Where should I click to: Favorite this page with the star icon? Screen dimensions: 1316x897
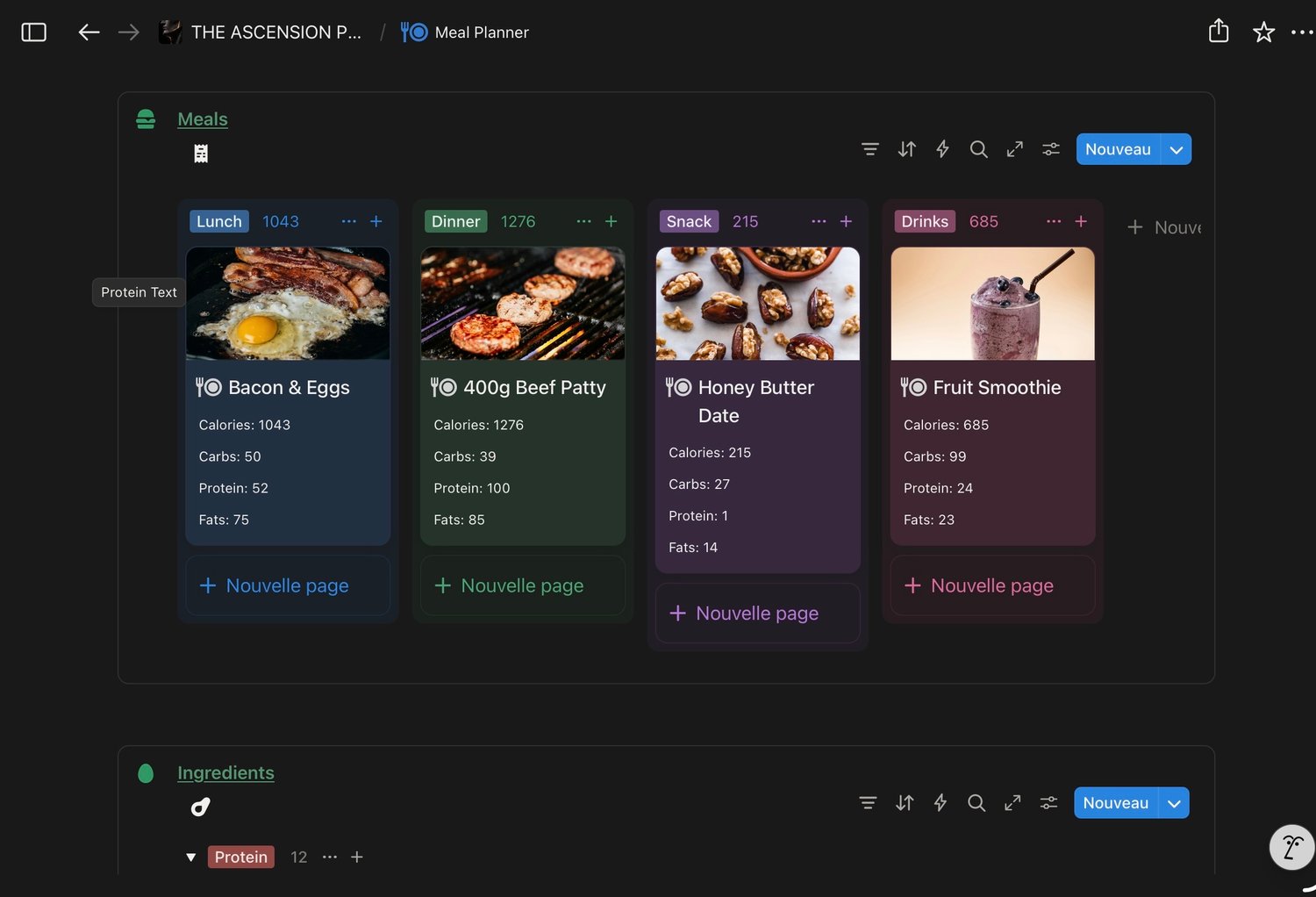coord(1263,32)
